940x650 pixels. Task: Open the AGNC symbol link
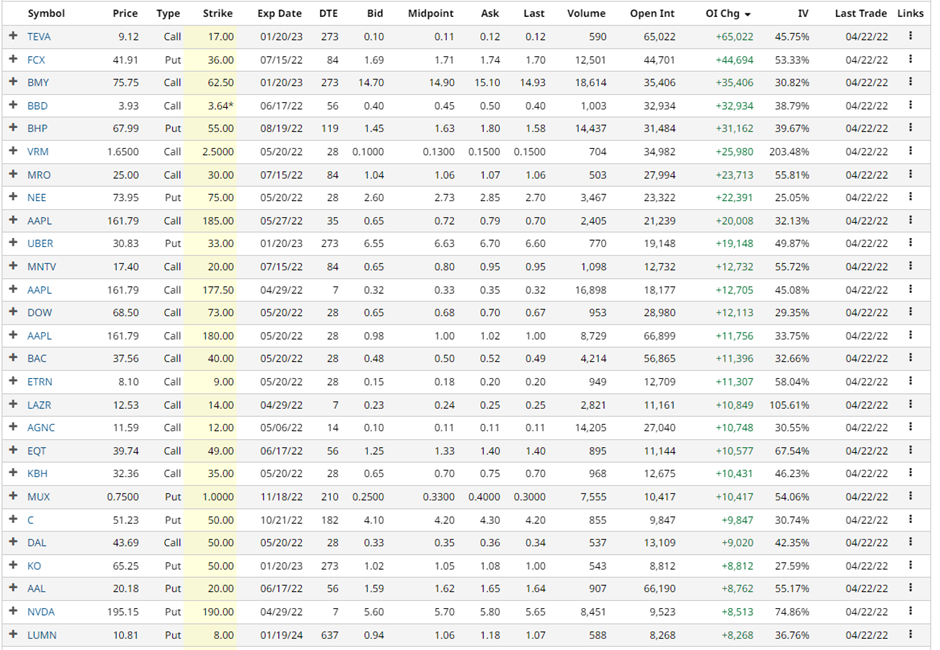point(41,428)
